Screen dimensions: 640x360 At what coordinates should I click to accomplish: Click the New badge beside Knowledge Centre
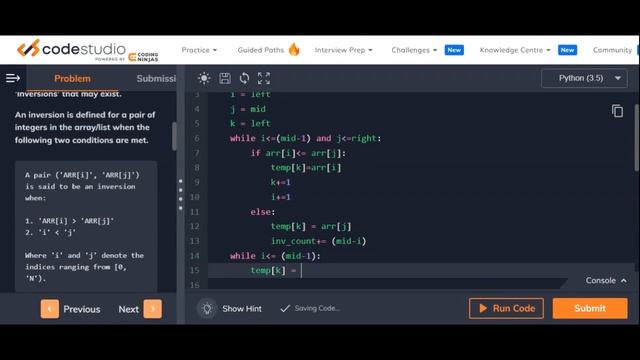pyautogui.click(x=567, y=50)
